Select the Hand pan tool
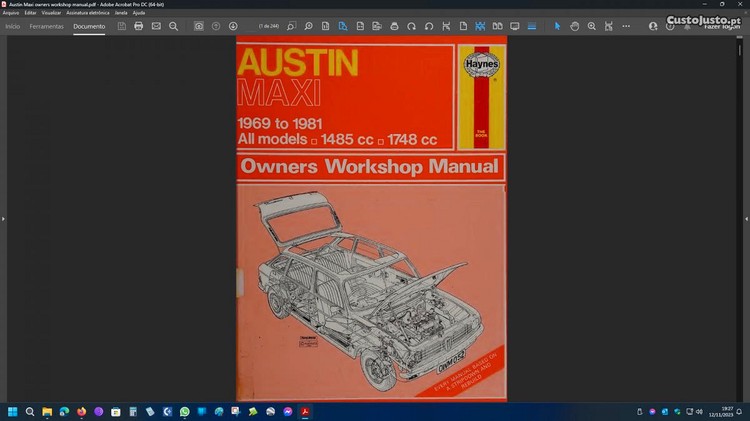This screenshot has height=421, width=750. pyautogui.click(x=575, y=26)
